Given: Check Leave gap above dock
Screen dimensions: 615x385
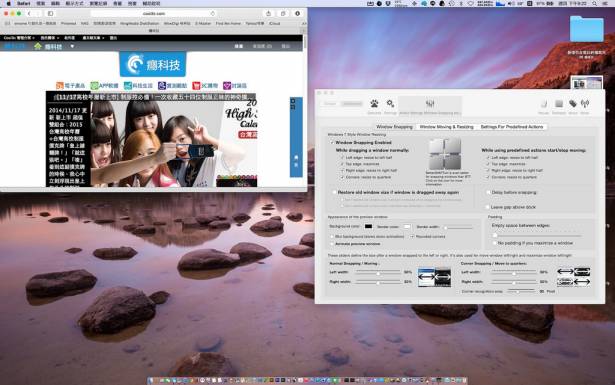Looking at the screenshot, I should (488, 207).
